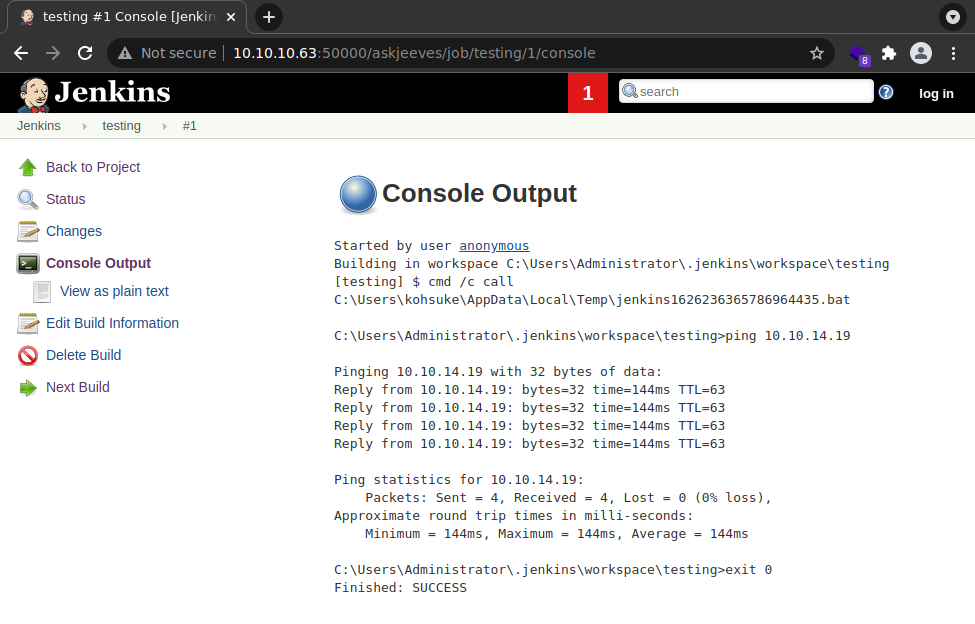Open View as plain text link

pos(114,291)
